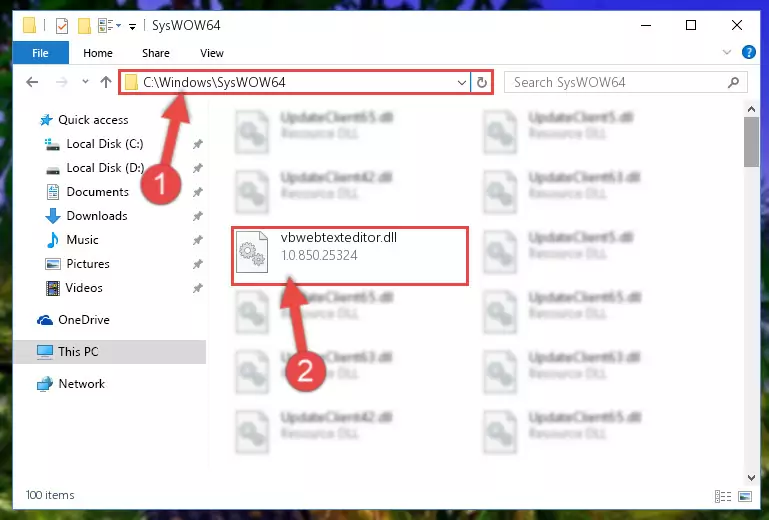
Task: Switch to Large icons view layout button
Action: 744,496
